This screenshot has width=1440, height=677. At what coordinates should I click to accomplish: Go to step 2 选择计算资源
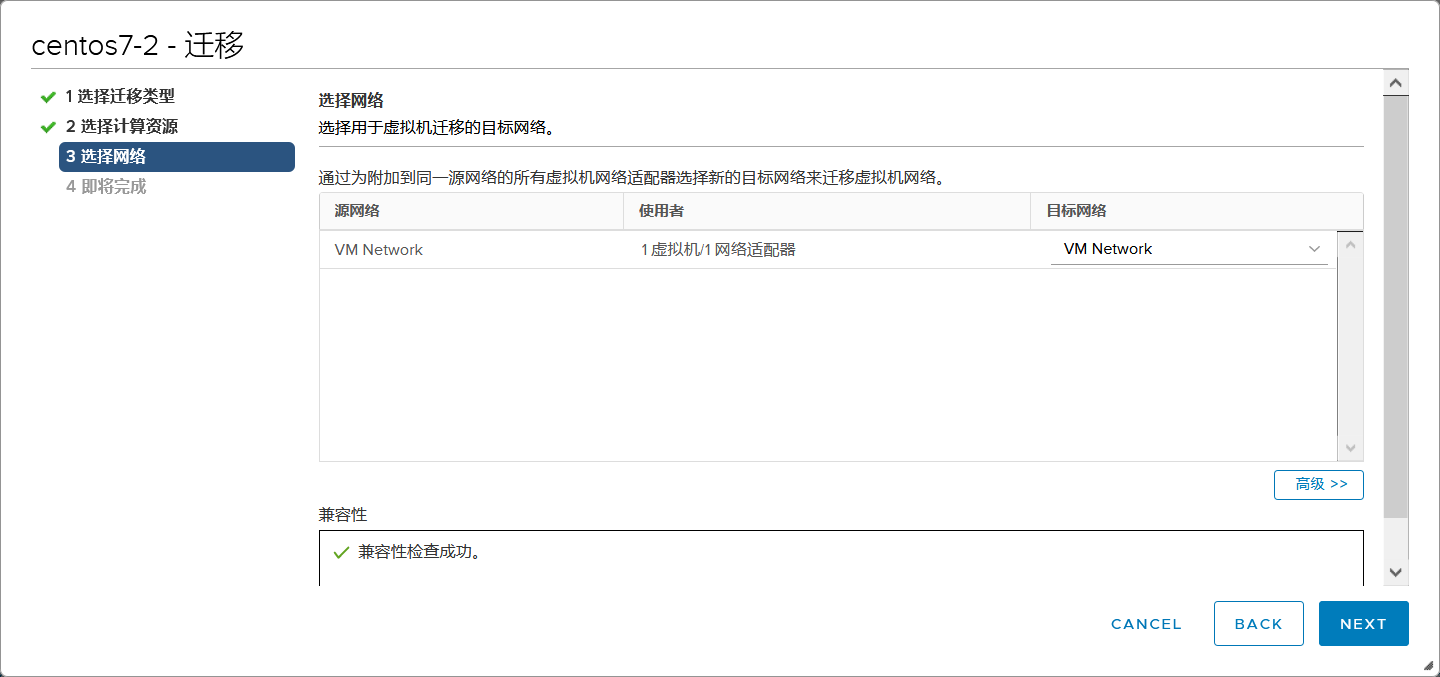[122, 127]
